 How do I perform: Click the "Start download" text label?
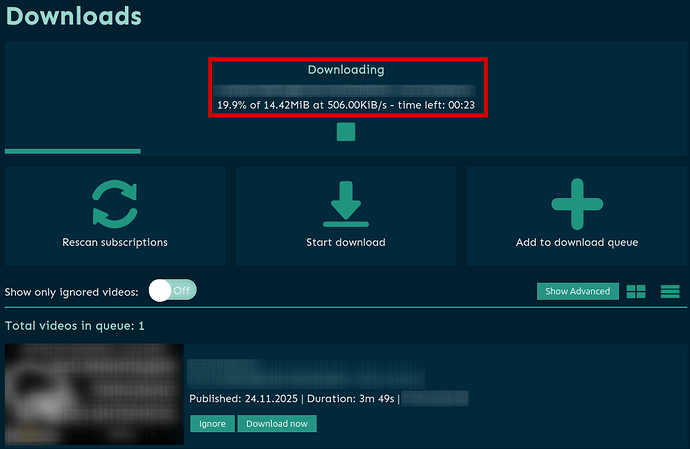pyautogui.click(x=345, y=242)
